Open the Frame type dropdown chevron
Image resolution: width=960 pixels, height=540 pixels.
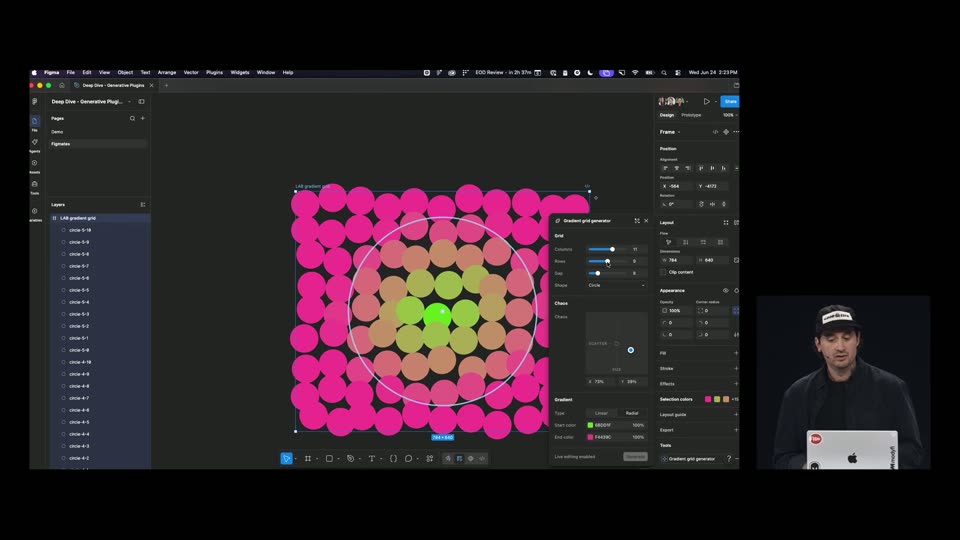(679, 132)
